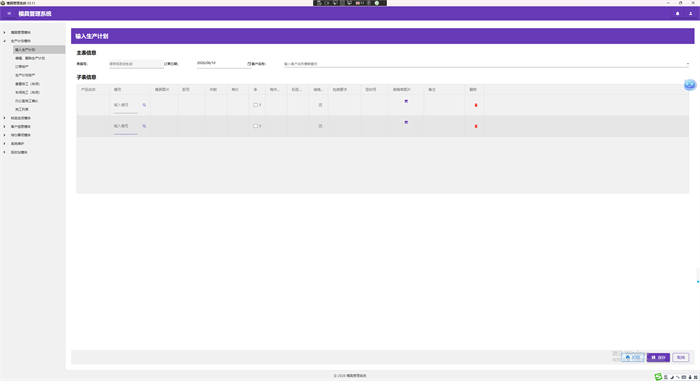Open the floating blue robot assistant icon
700x381 pixels.
[690, 84]
